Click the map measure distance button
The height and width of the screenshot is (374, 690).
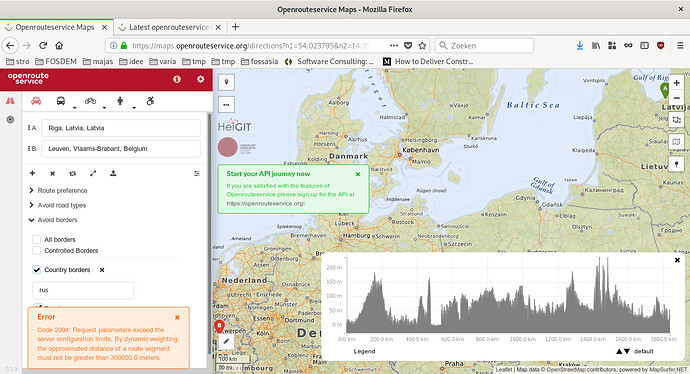[x=227, y=105]
